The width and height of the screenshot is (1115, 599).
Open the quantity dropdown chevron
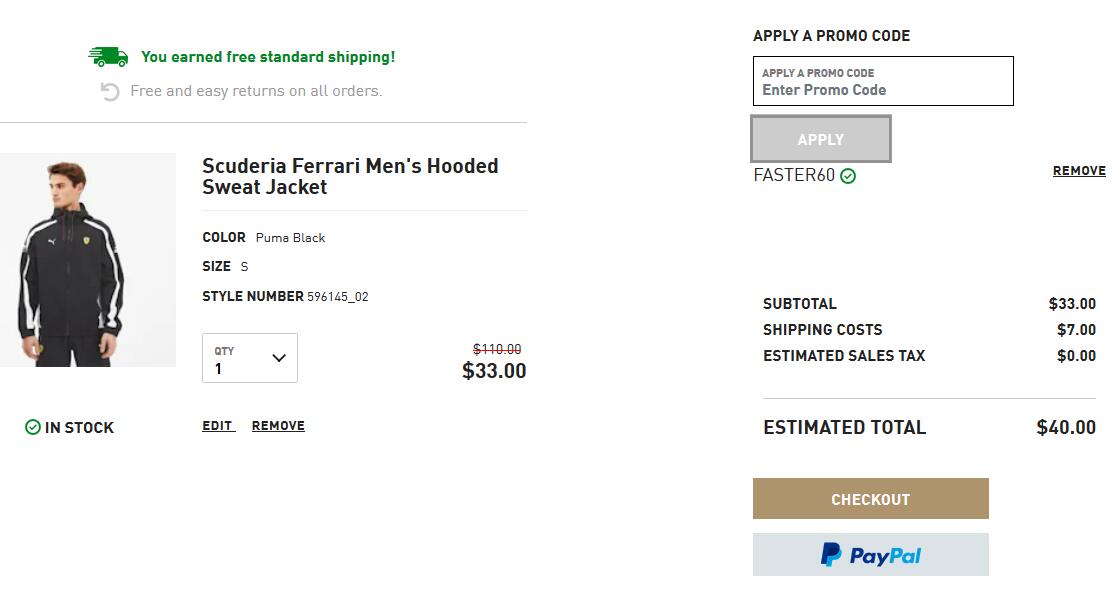[279, 358]
